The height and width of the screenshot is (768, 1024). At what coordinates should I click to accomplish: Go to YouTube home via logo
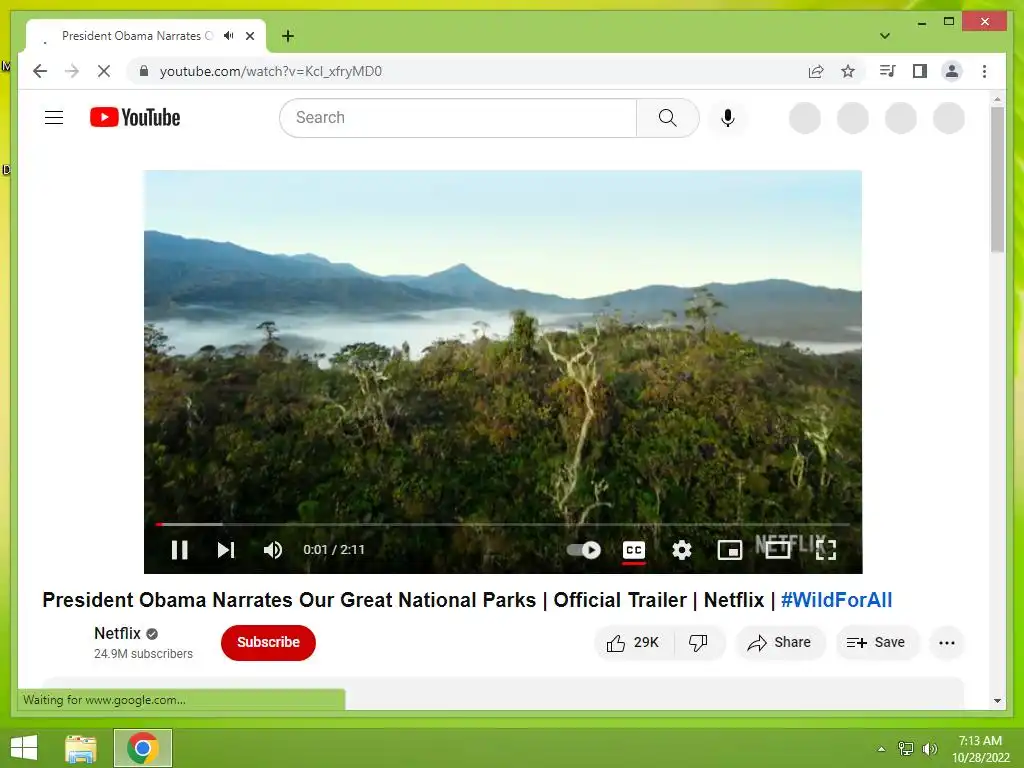[135, 118]
